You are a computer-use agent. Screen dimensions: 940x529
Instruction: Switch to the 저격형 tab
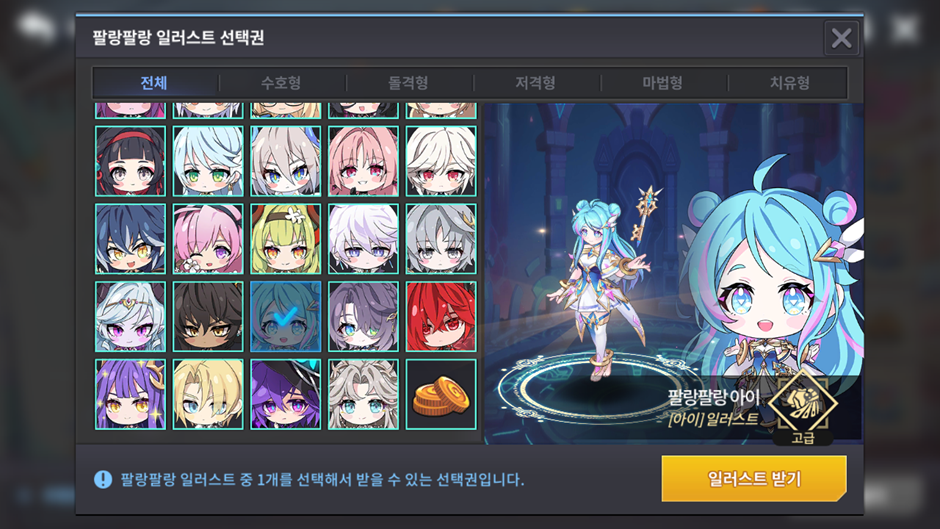point(535,83)
